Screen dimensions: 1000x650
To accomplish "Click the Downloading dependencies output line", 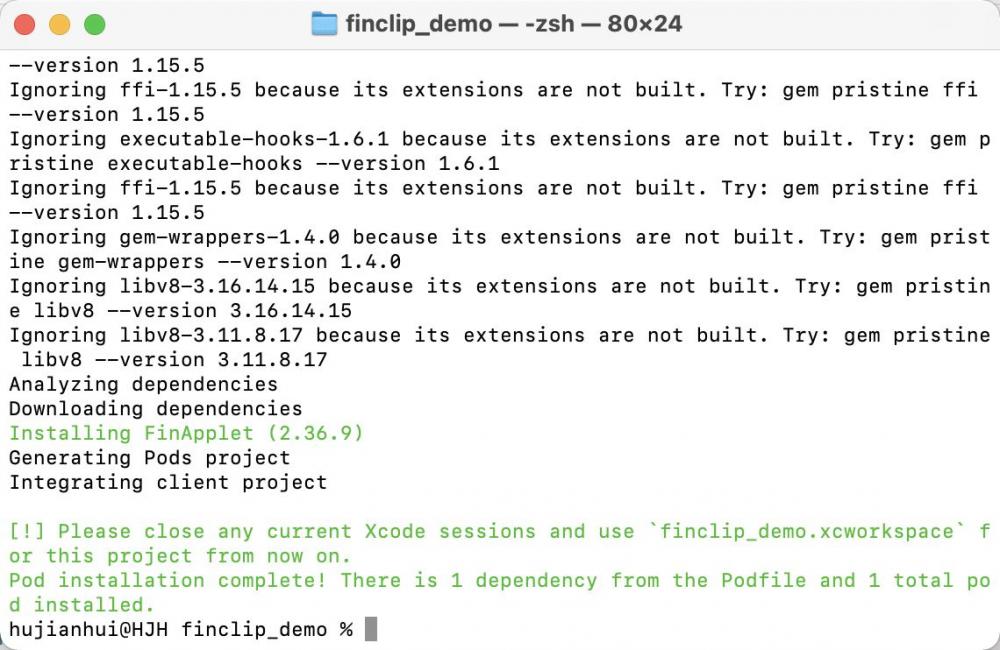I will pyautogui.click(x=156, y=408).
